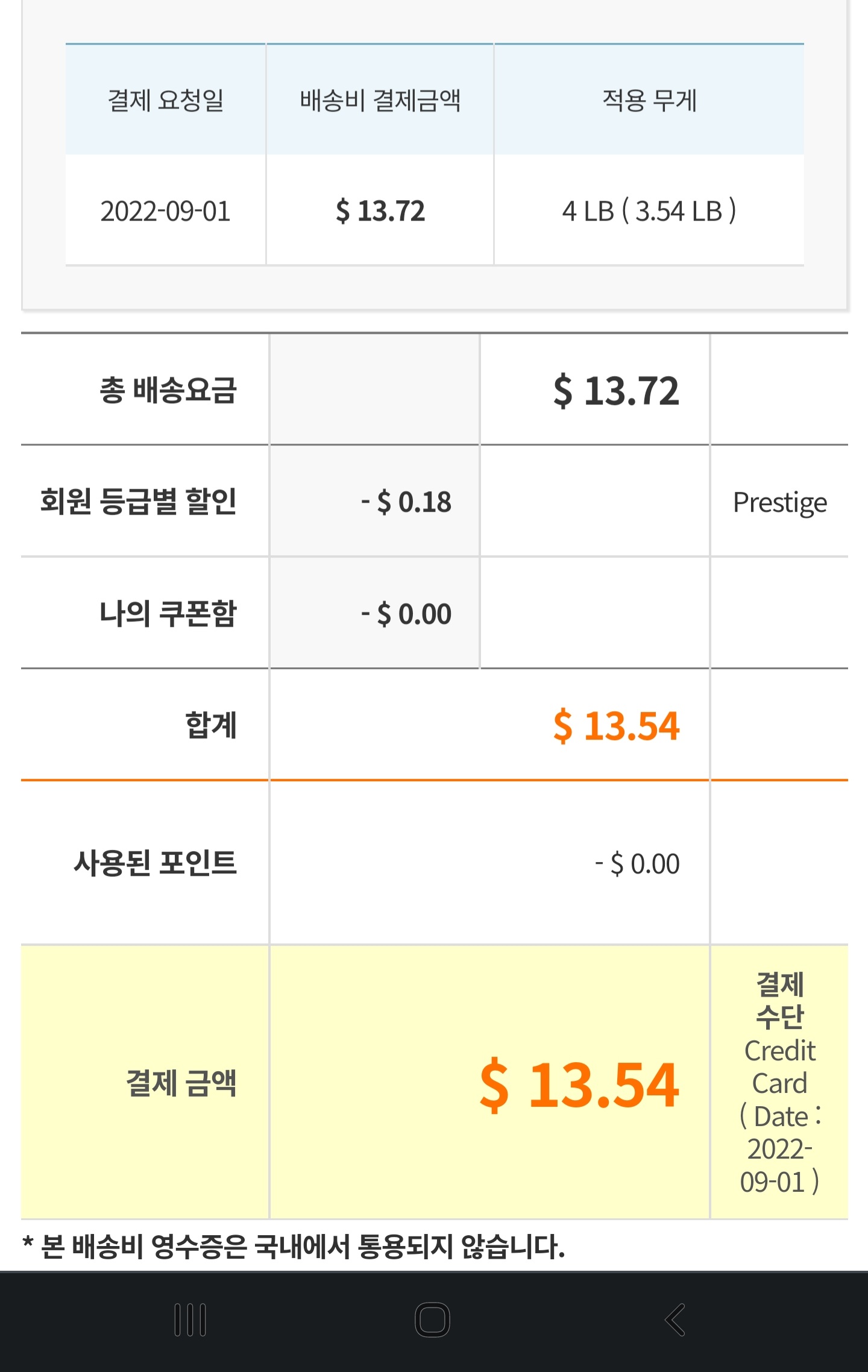Screen dimensions: 868x1372
Task: Tap the Android home navigation icon
Action: (432, 1320)
